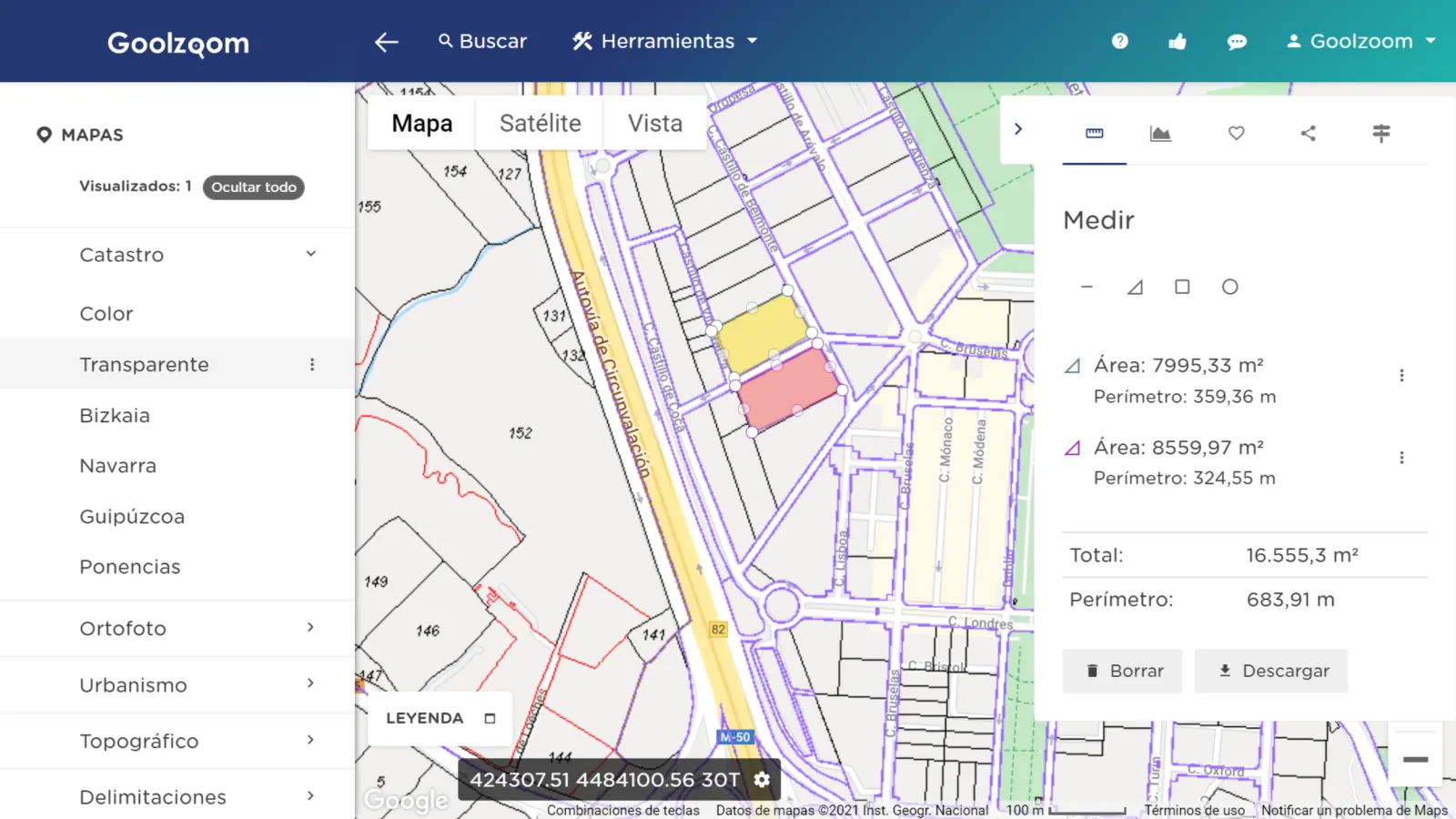Click the help question mark icon

tap(1120, 41)
